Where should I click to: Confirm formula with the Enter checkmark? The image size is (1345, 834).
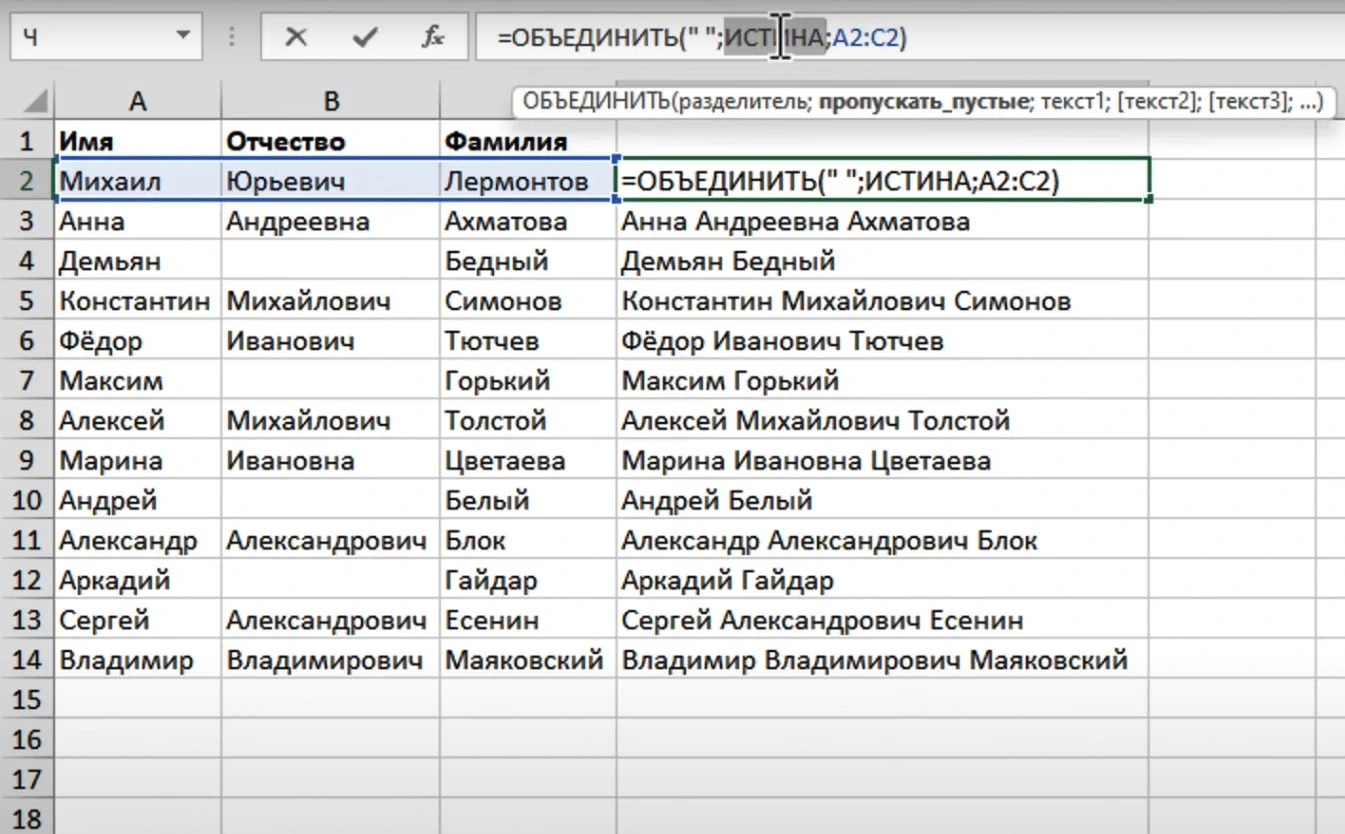click(364, 38)
